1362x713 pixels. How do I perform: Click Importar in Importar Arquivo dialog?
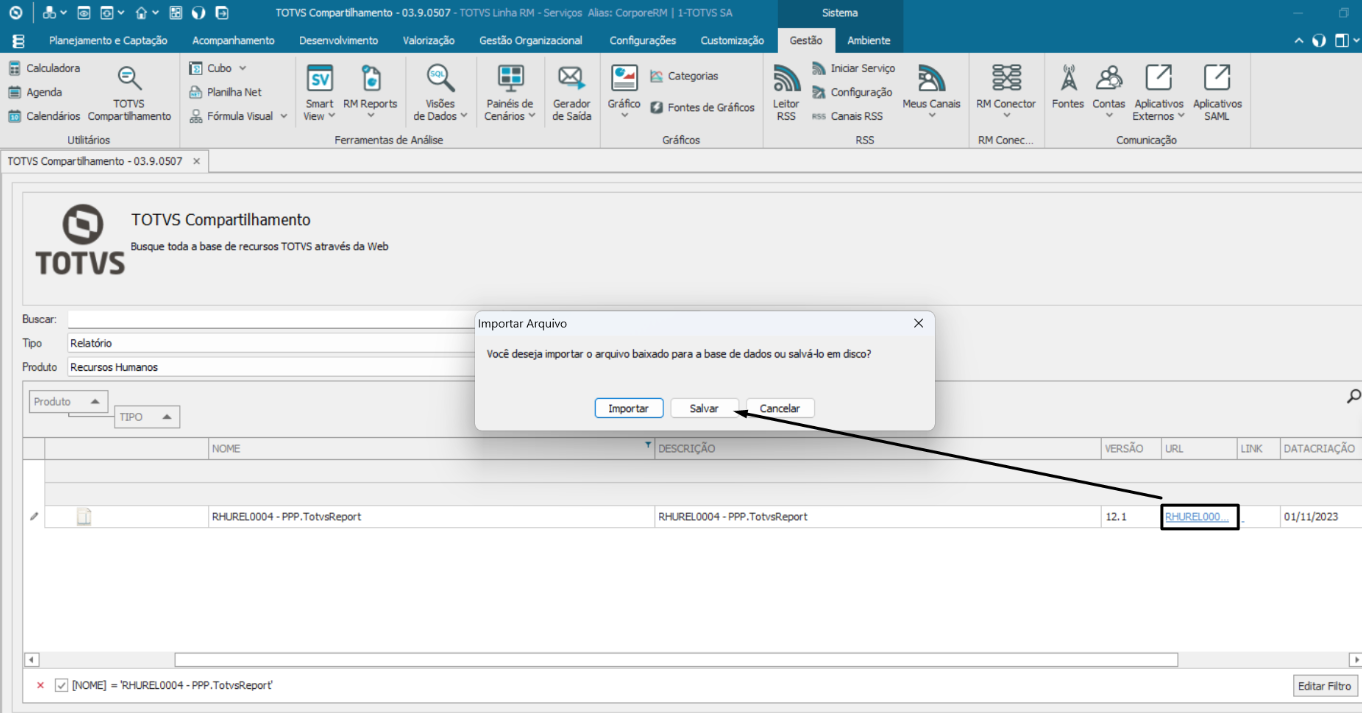tap(629, 408)
